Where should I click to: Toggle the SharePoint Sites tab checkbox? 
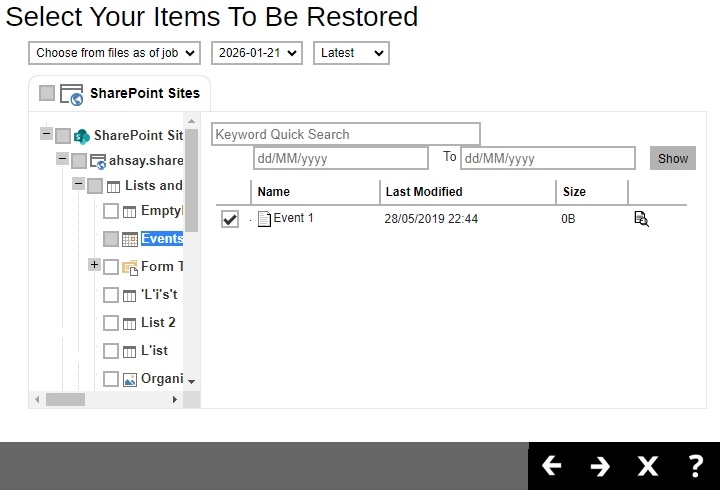click(47, 93)
